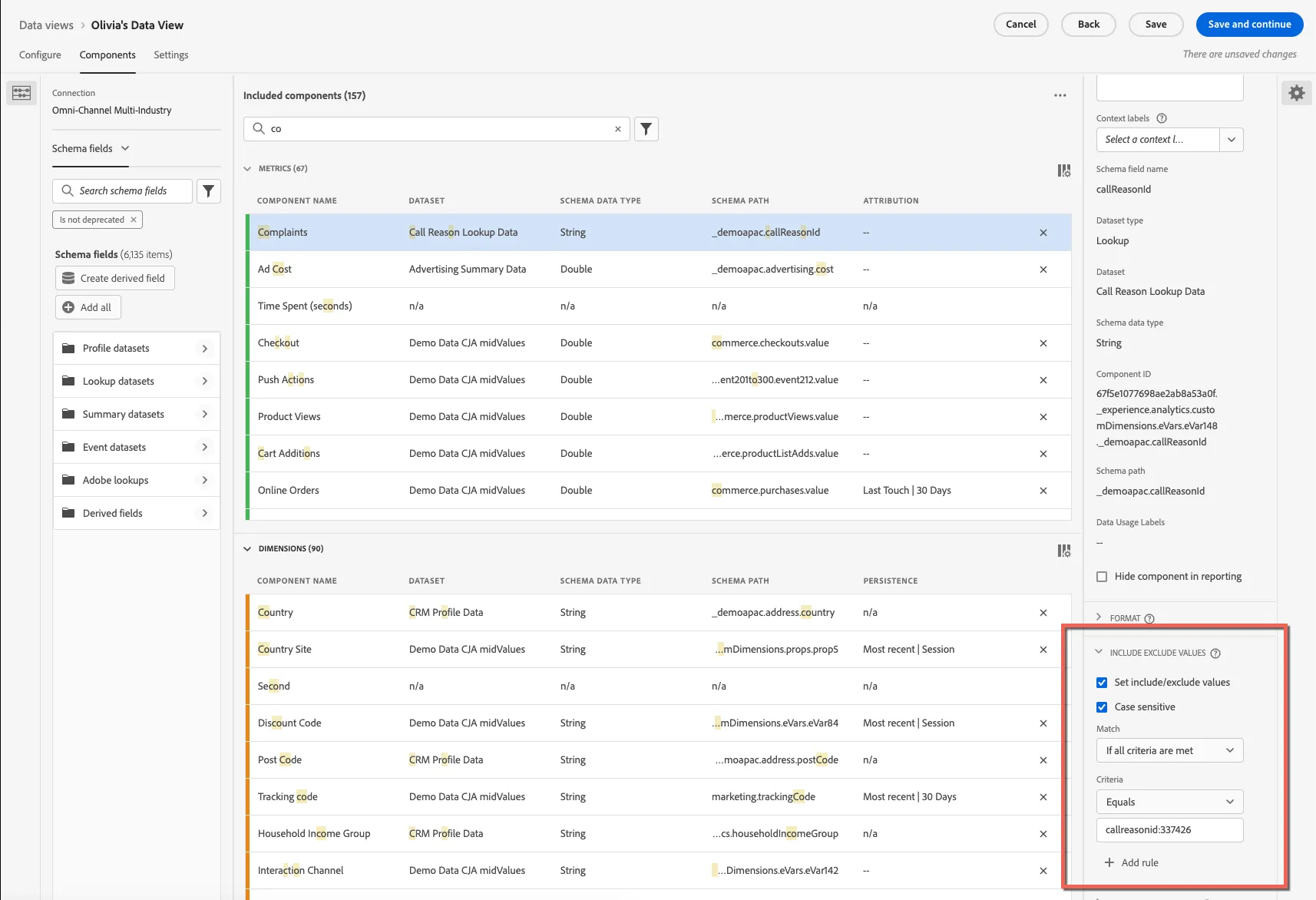Click the Add all button
1316x900 pixels.
pos(88,308)
